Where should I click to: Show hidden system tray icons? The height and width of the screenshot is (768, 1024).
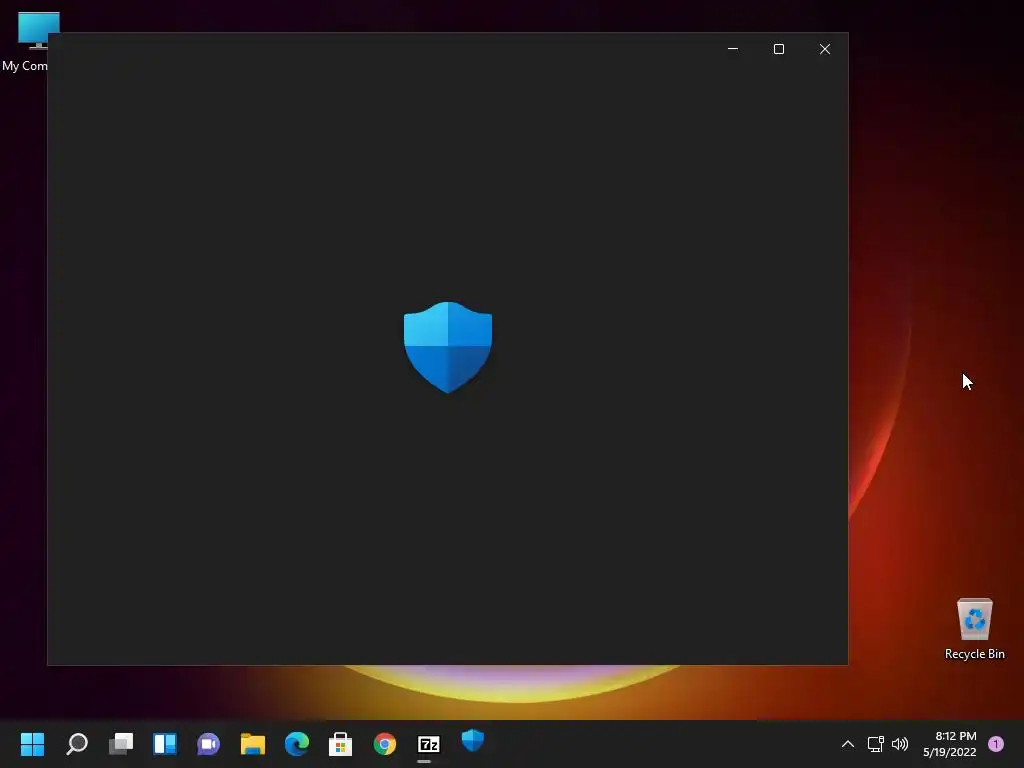[848, 744]
